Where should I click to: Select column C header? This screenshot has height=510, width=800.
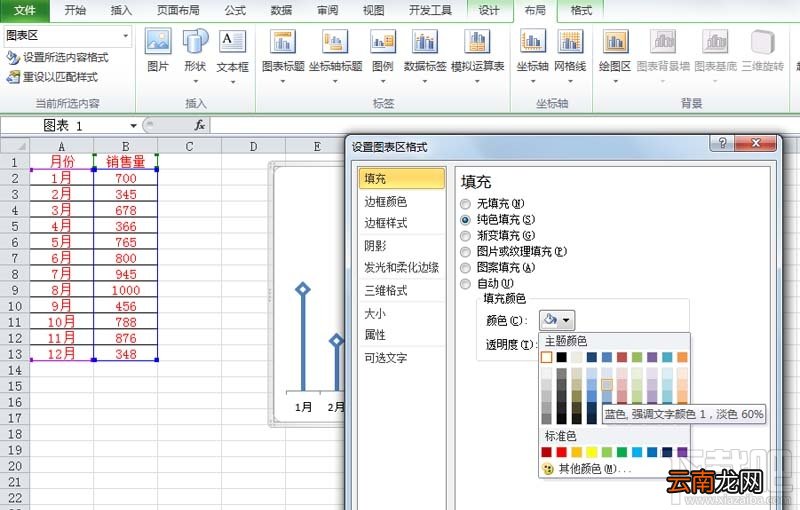pyautogui.click(x=189, y=146)
